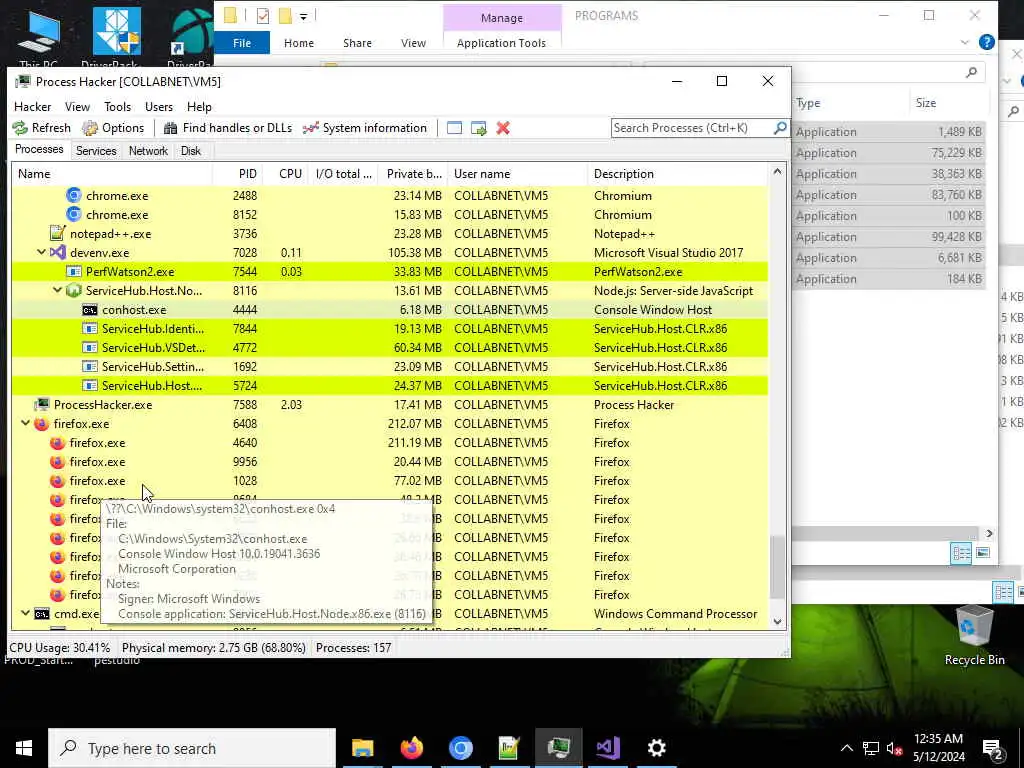Select the cmd.exe process icon
Screen dimensions: 1024x768
click(x=42, y=614)
